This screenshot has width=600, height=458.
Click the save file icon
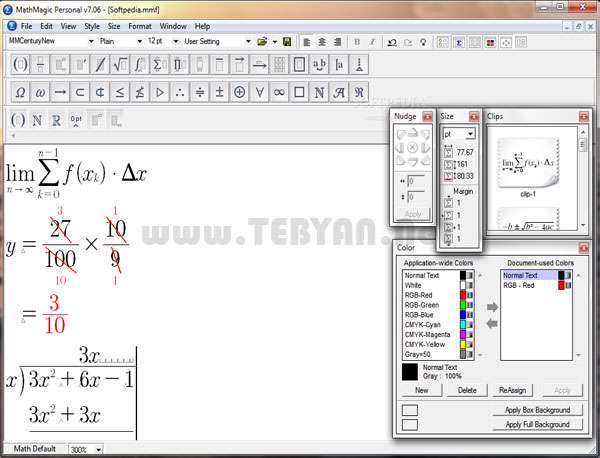pyautogui.click(x=287, y=41)
